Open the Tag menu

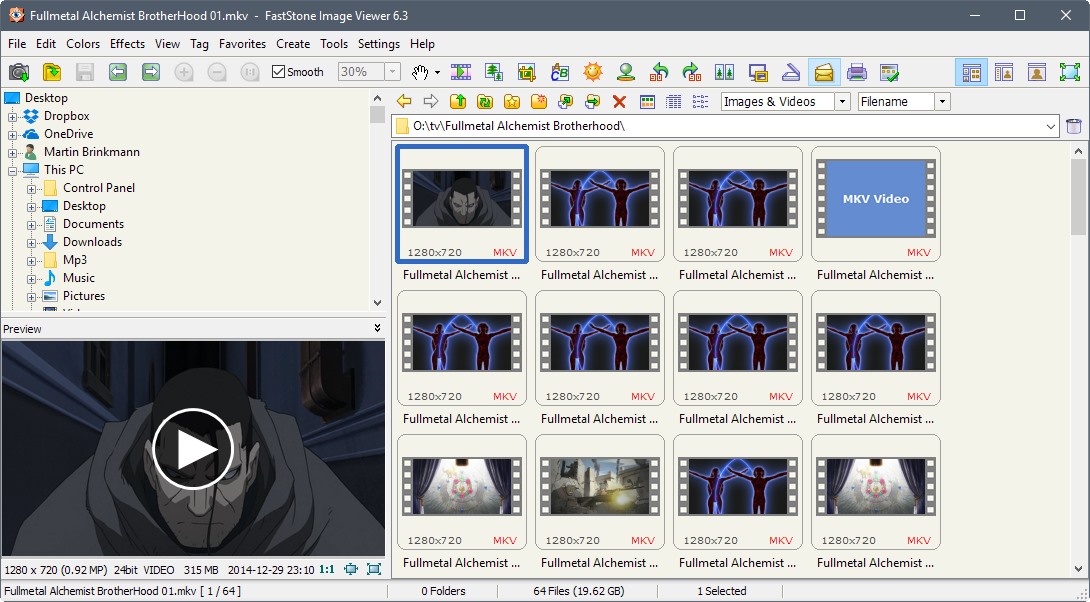[200, 44]
